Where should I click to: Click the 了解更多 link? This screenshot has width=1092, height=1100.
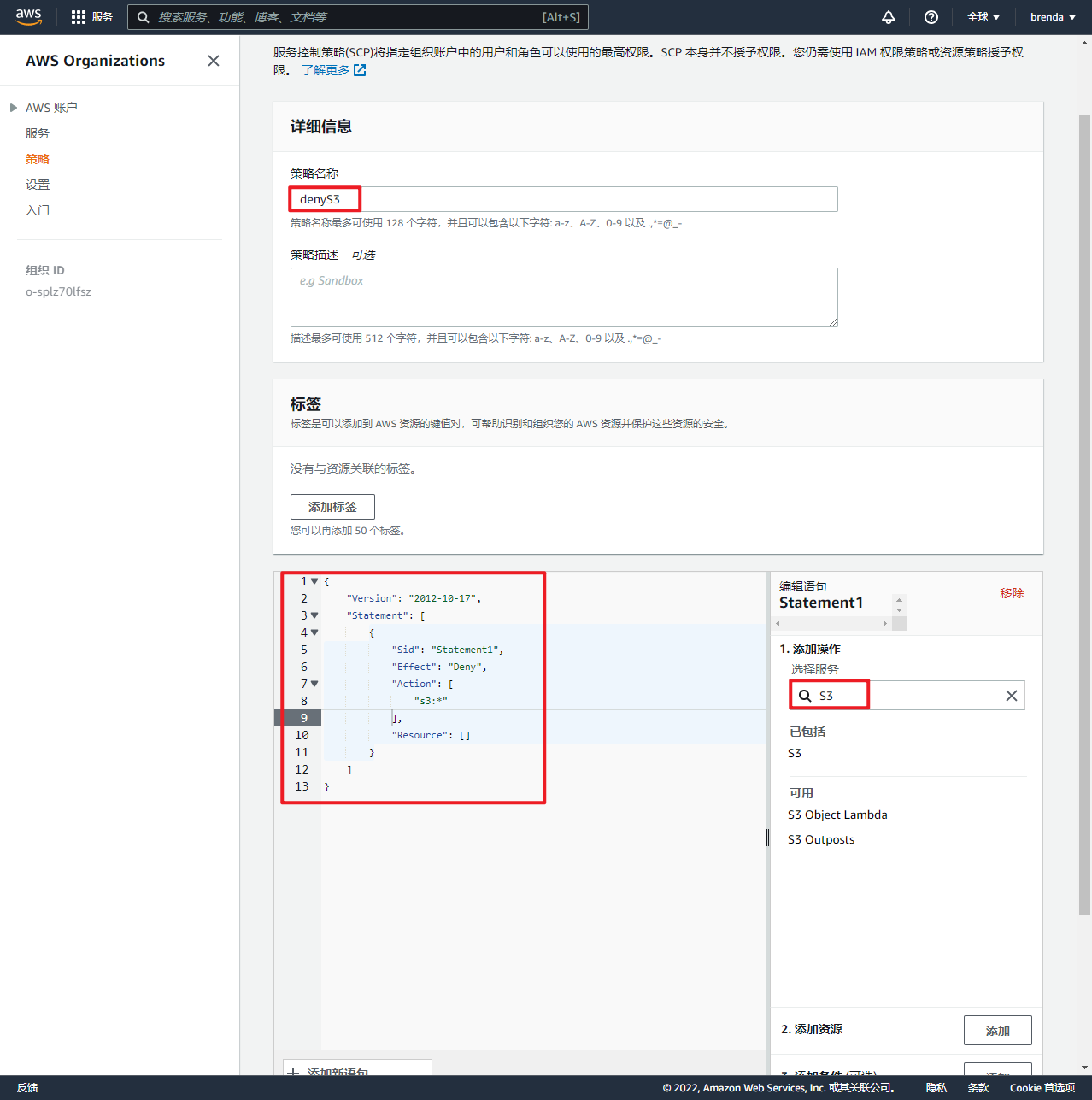coord(326,70)
